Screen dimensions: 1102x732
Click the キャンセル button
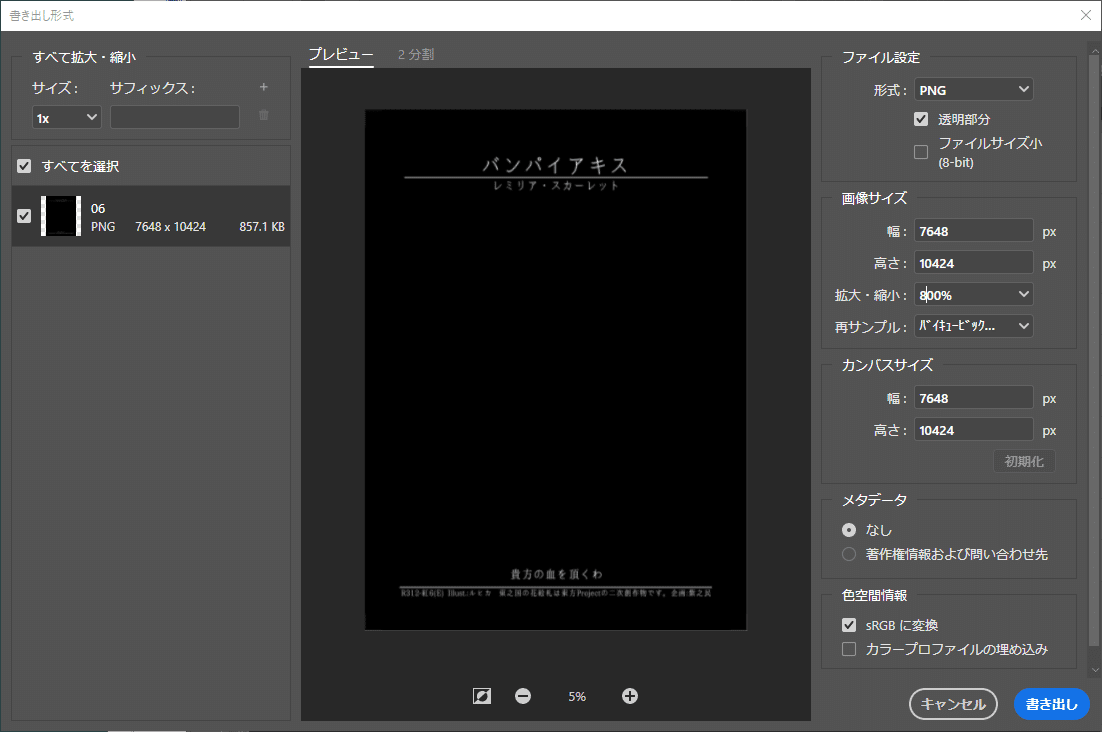point(953,704)
